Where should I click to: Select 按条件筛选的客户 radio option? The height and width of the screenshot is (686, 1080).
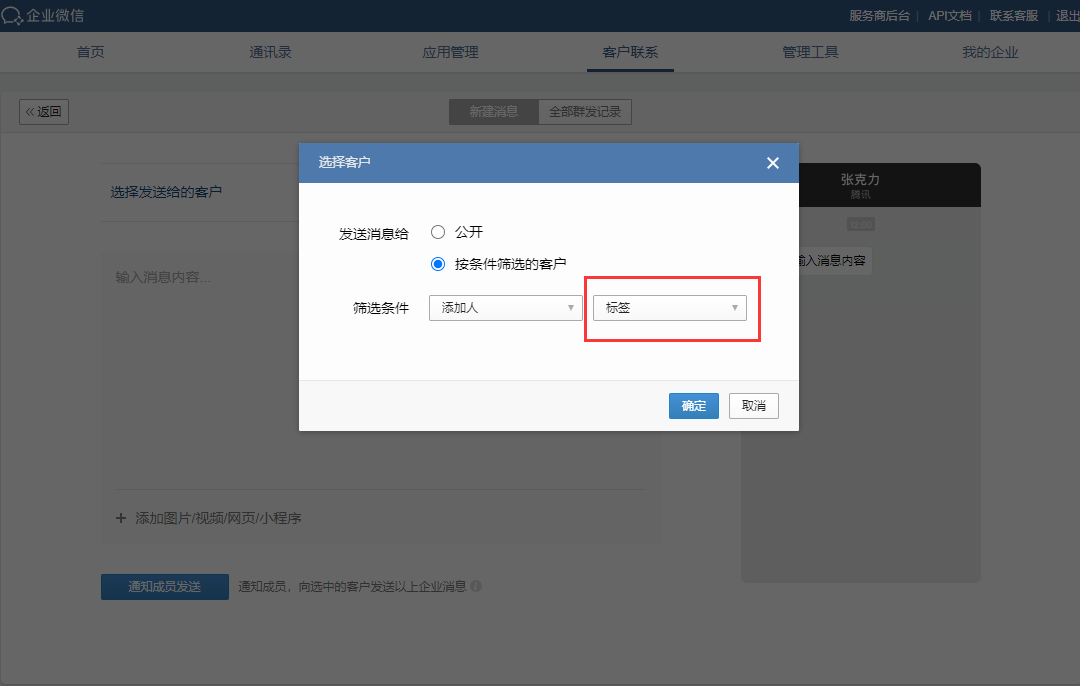[437, 264]
